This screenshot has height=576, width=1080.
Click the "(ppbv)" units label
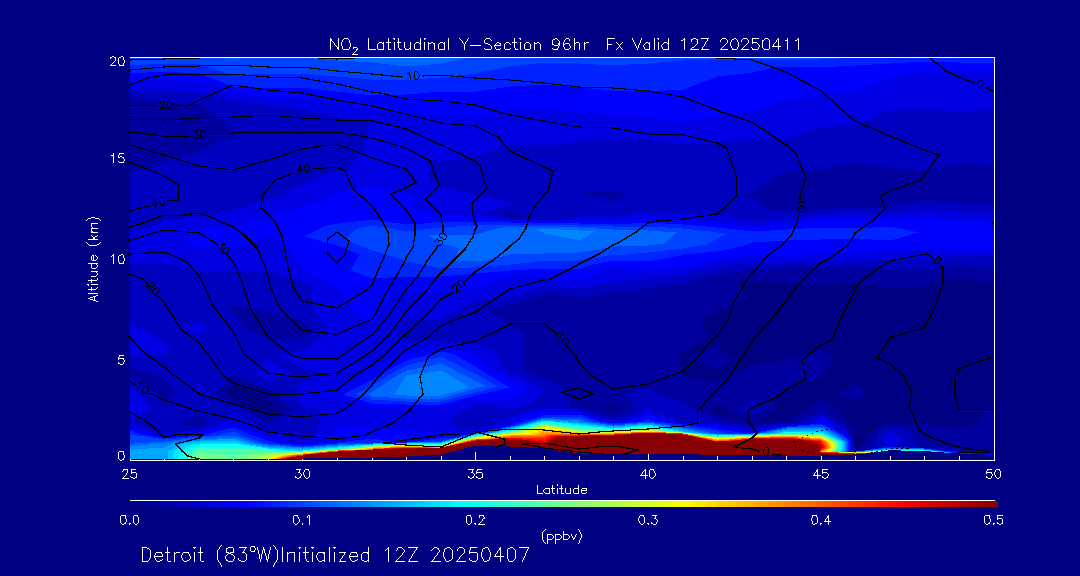[562, 535]
